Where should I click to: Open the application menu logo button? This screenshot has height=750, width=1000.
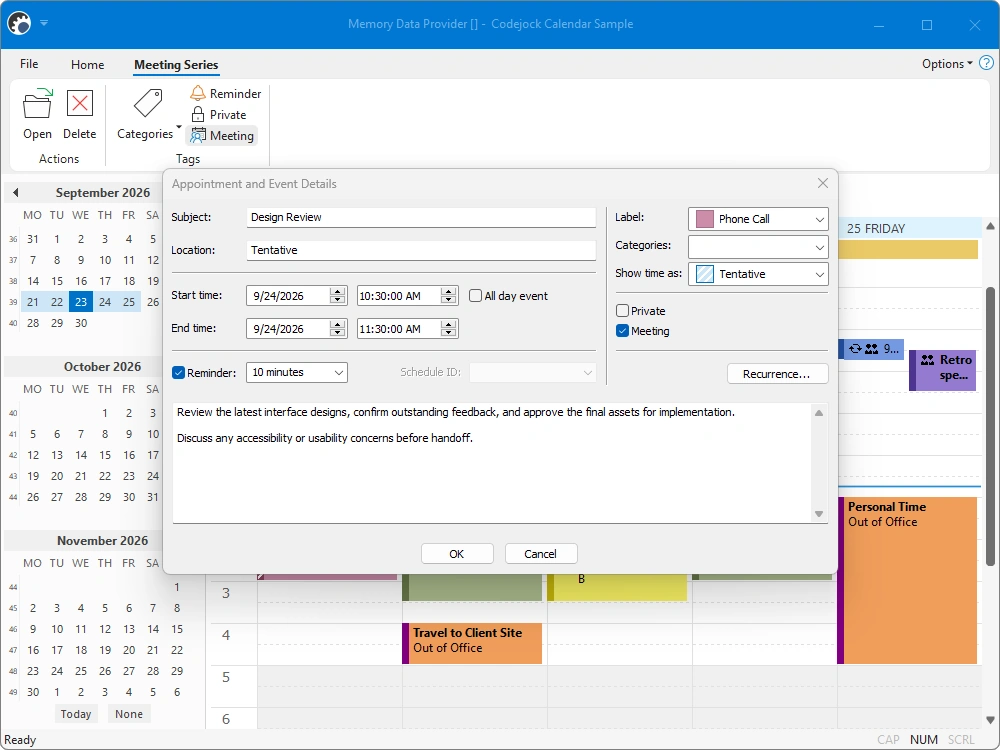coord(19,24)
